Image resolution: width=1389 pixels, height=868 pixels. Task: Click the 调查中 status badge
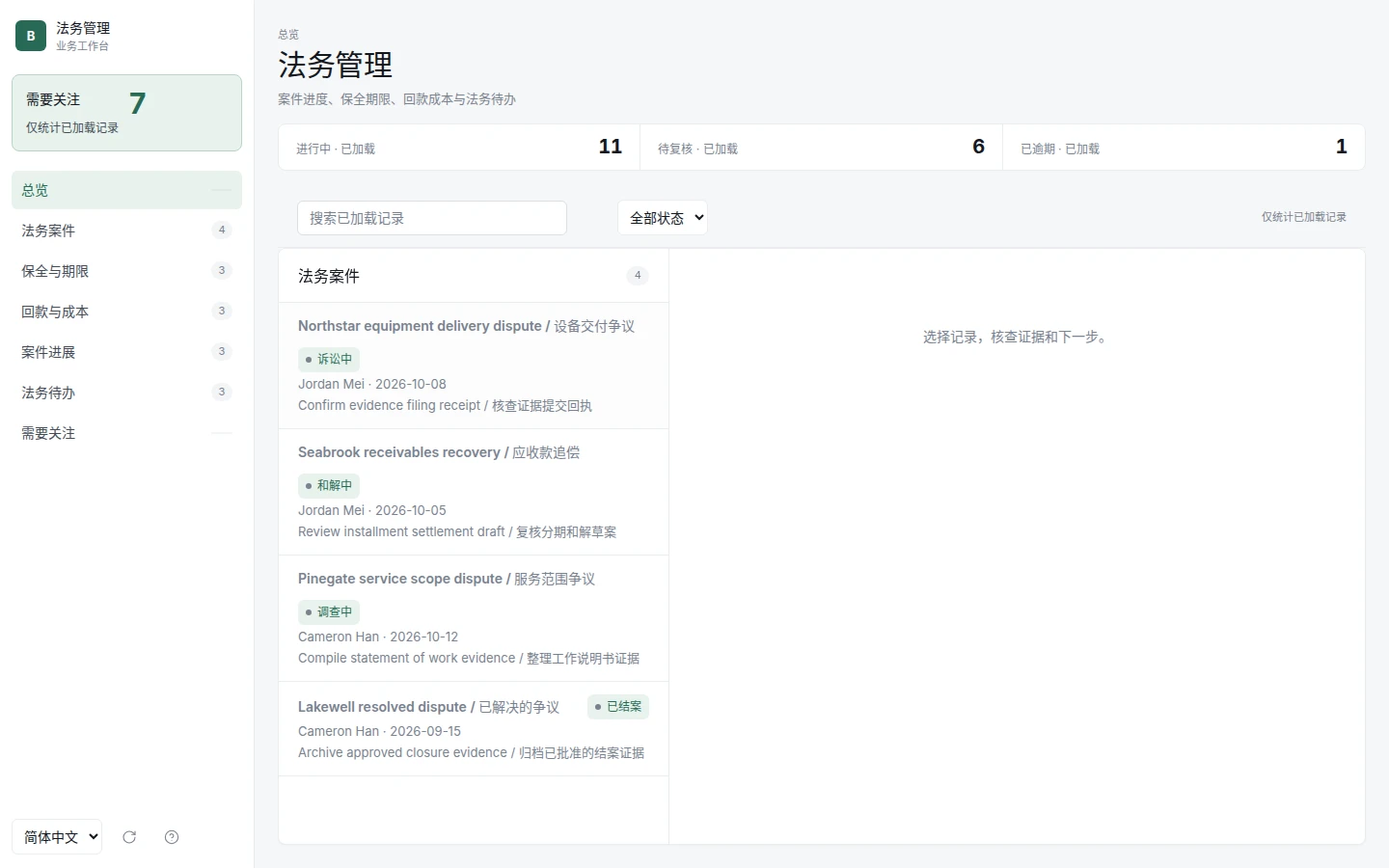click(x=329, y=611)
